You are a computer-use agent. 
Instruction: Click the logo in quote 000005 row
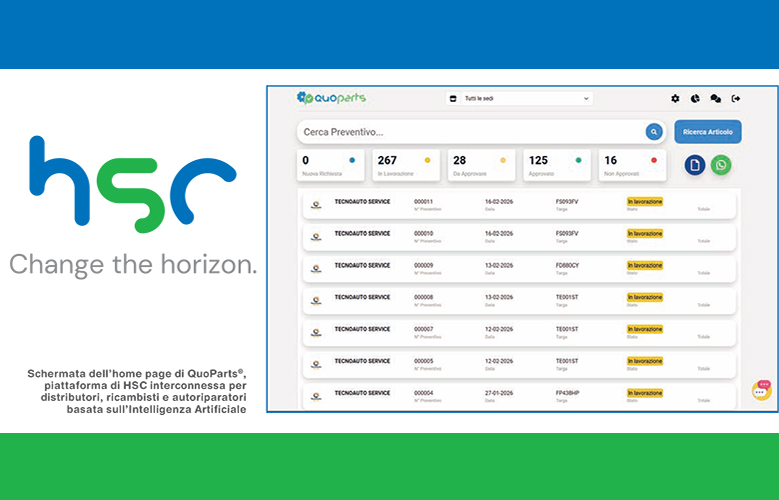click(x=316, y=364)
